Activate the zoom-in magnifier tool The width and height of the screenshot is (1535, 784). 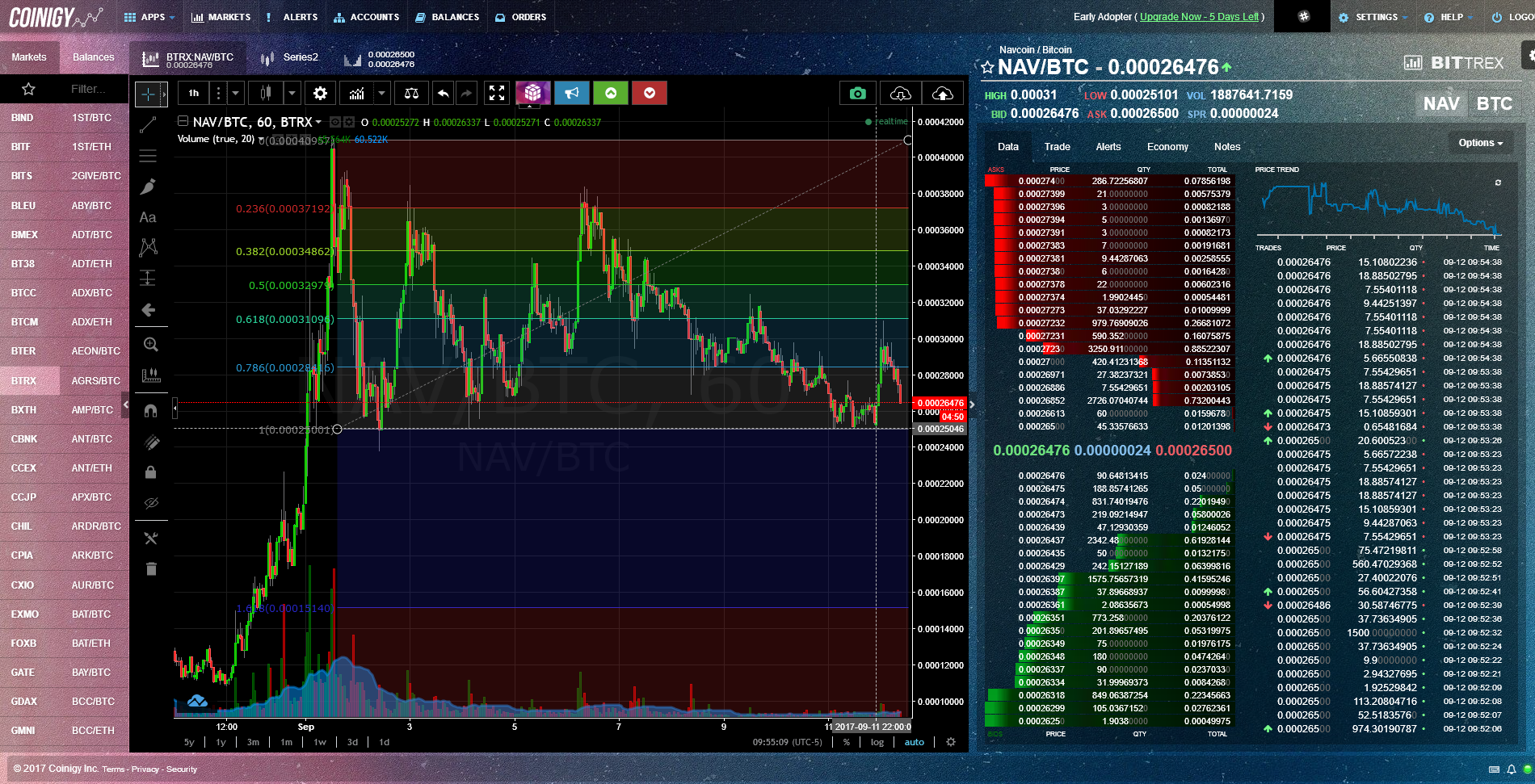coord(150,345)
